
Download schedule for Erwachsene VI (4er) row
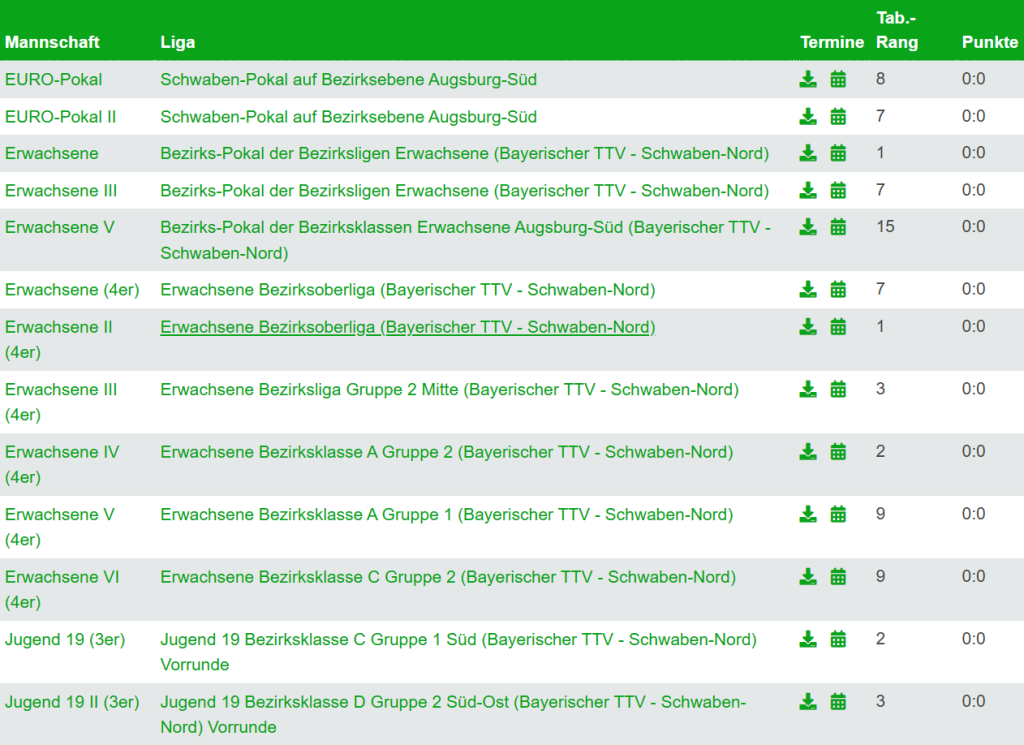point(808,577)
